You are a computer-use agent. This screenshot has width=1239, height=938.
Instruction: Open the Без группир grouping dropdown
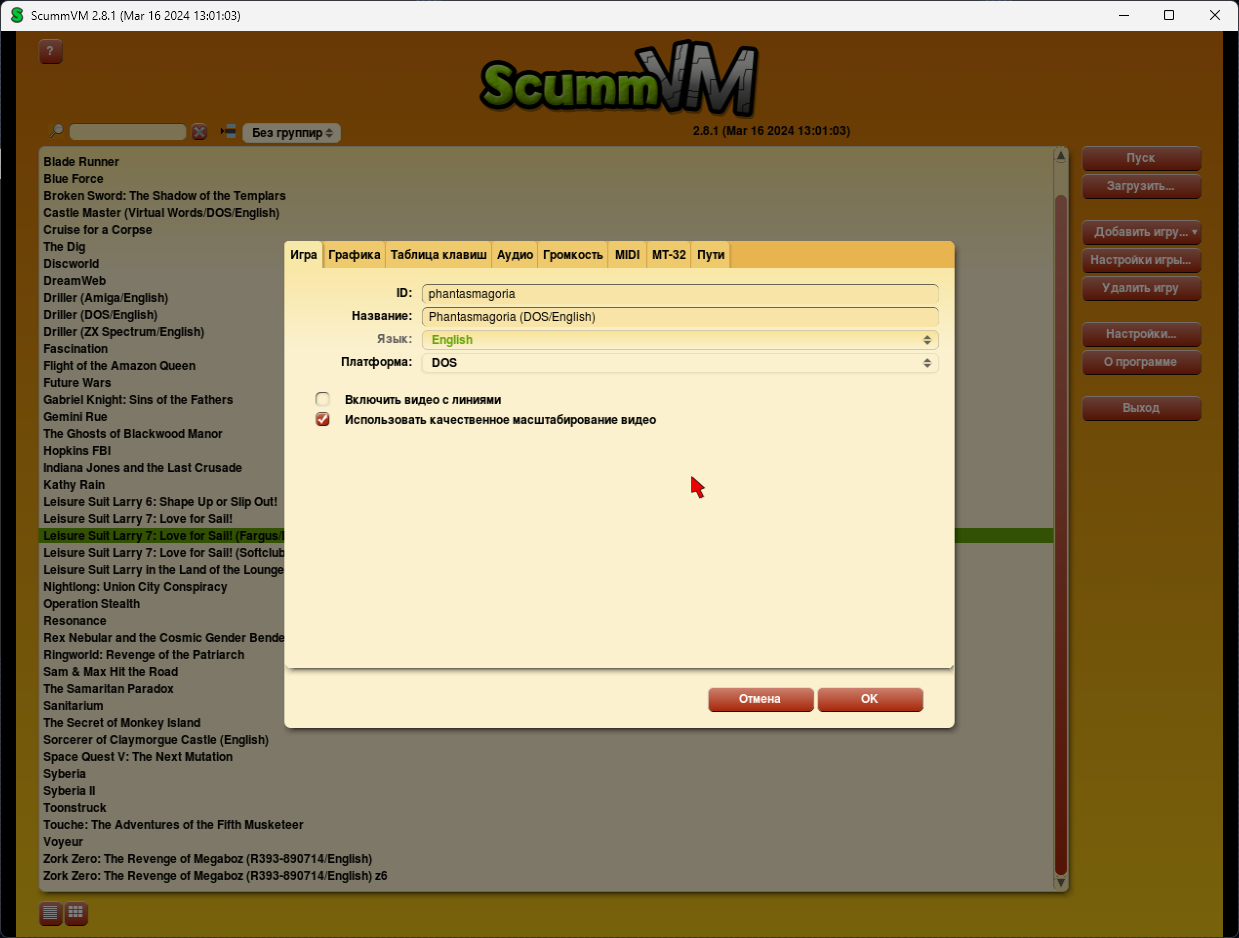(x=292, y=132)
